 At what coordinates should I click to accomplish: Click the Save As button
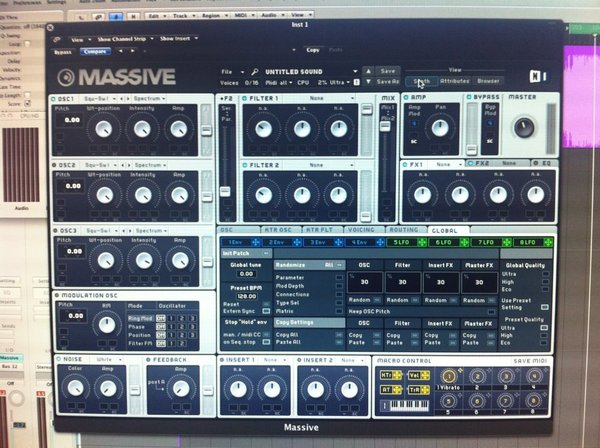pos(388,81)
